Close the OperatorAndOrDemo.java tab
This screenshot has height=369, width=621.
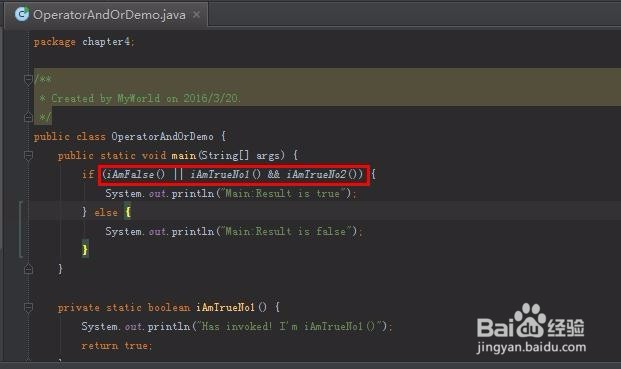click(x=196, y=15)
